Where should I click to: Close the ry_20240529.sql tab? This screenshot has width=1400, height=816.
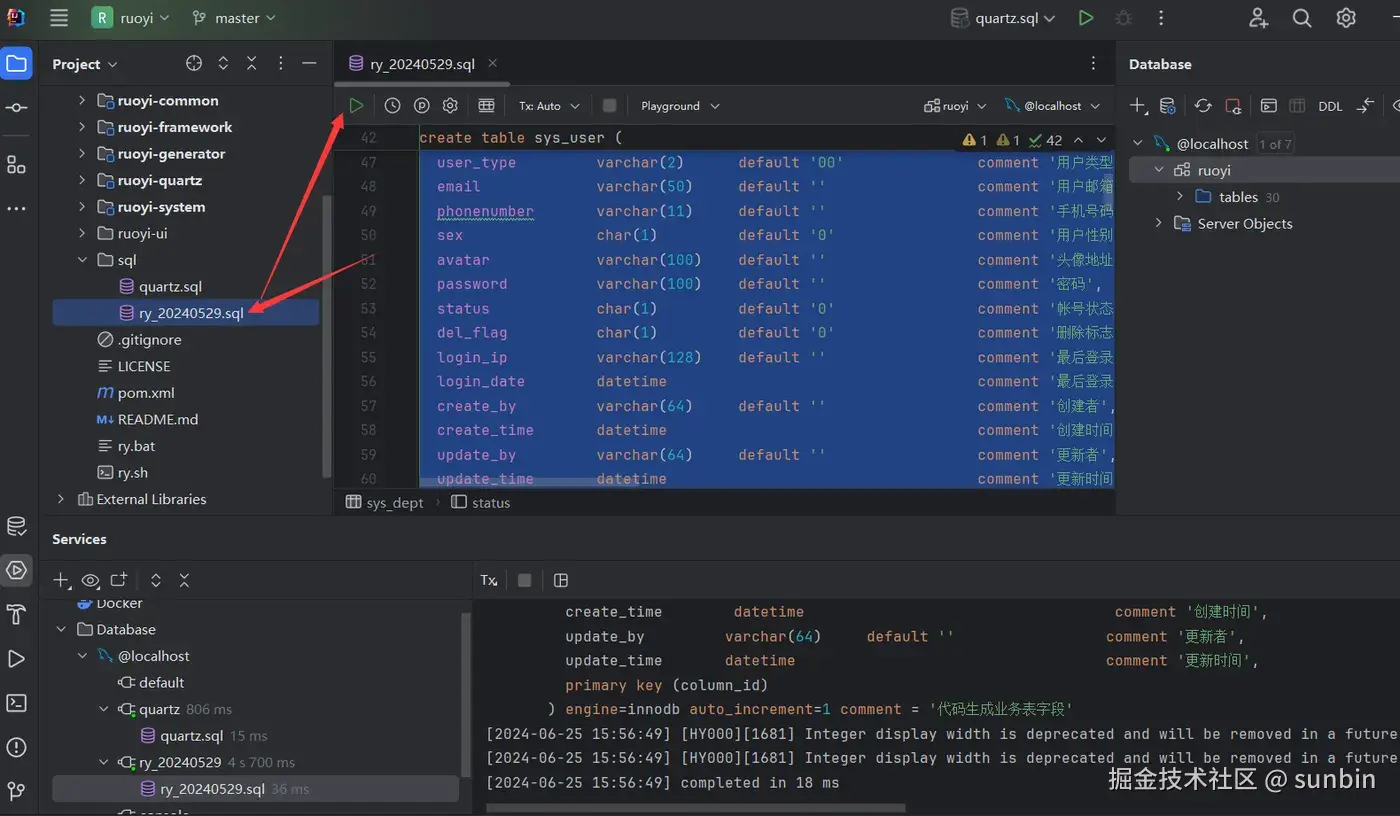click(492, 63)
